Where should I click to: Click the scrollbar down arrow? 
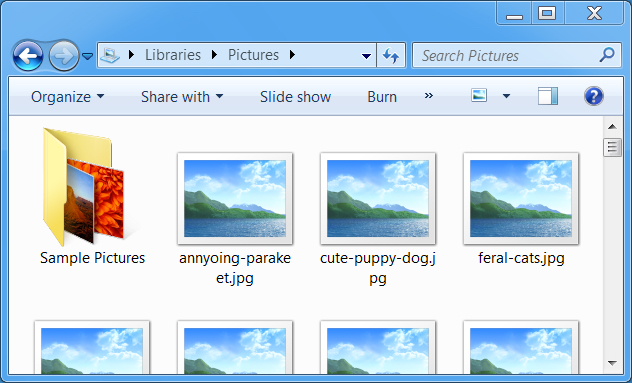point(612,363)
